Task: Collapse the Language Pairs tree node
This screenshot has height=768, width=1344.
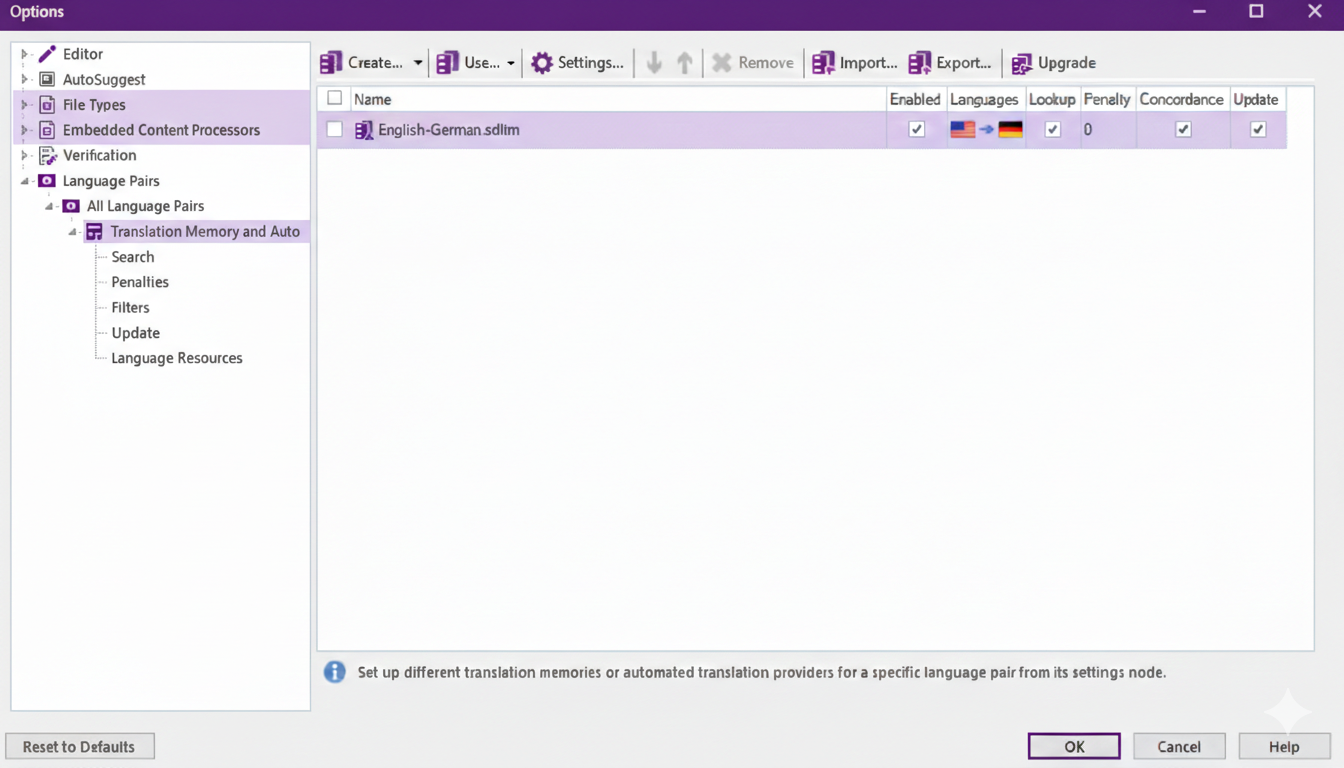Action: [25, 181]
